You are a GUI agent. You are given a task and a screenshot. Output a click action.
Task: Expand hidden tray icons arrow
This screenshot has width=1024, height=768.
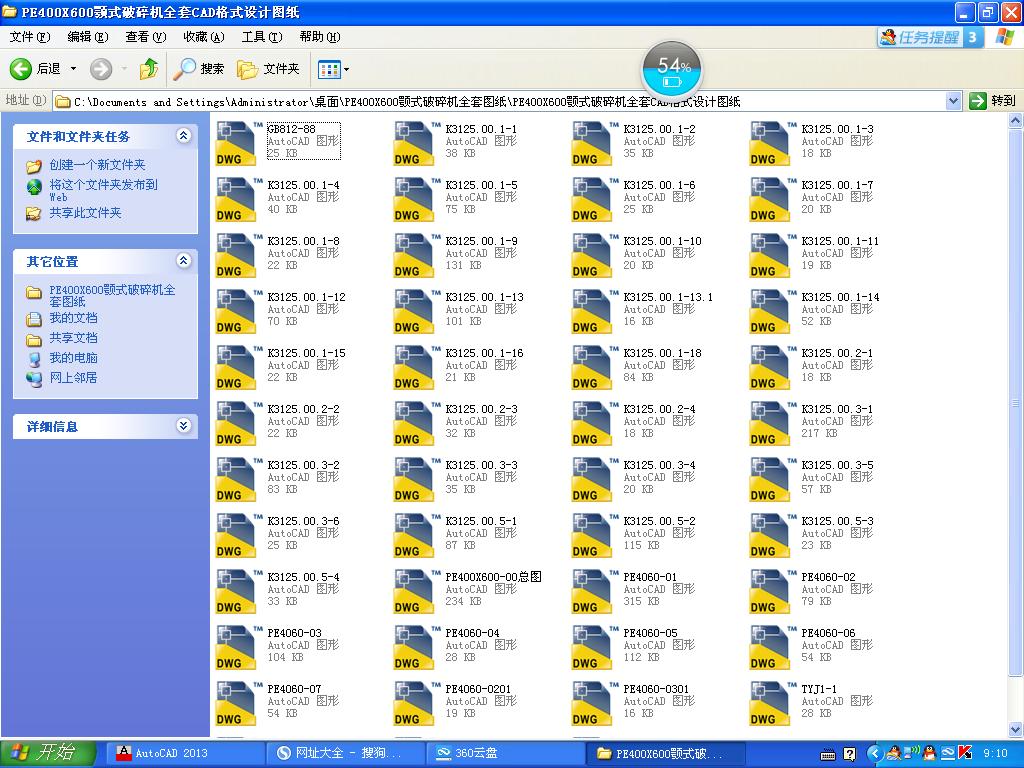(x=875, y=754)
